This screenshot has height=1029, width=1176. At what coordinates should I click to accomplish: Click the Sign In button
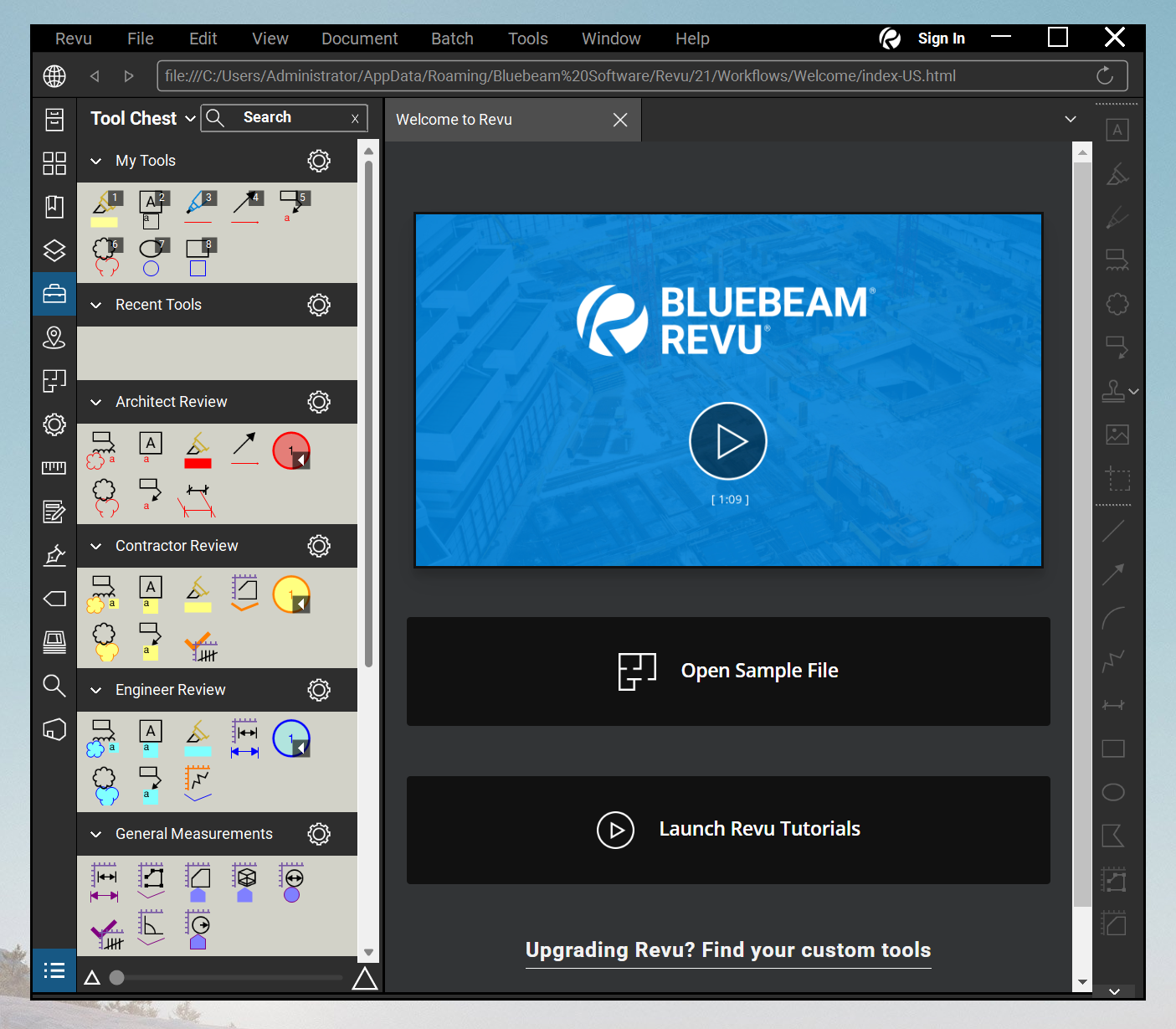942,39
